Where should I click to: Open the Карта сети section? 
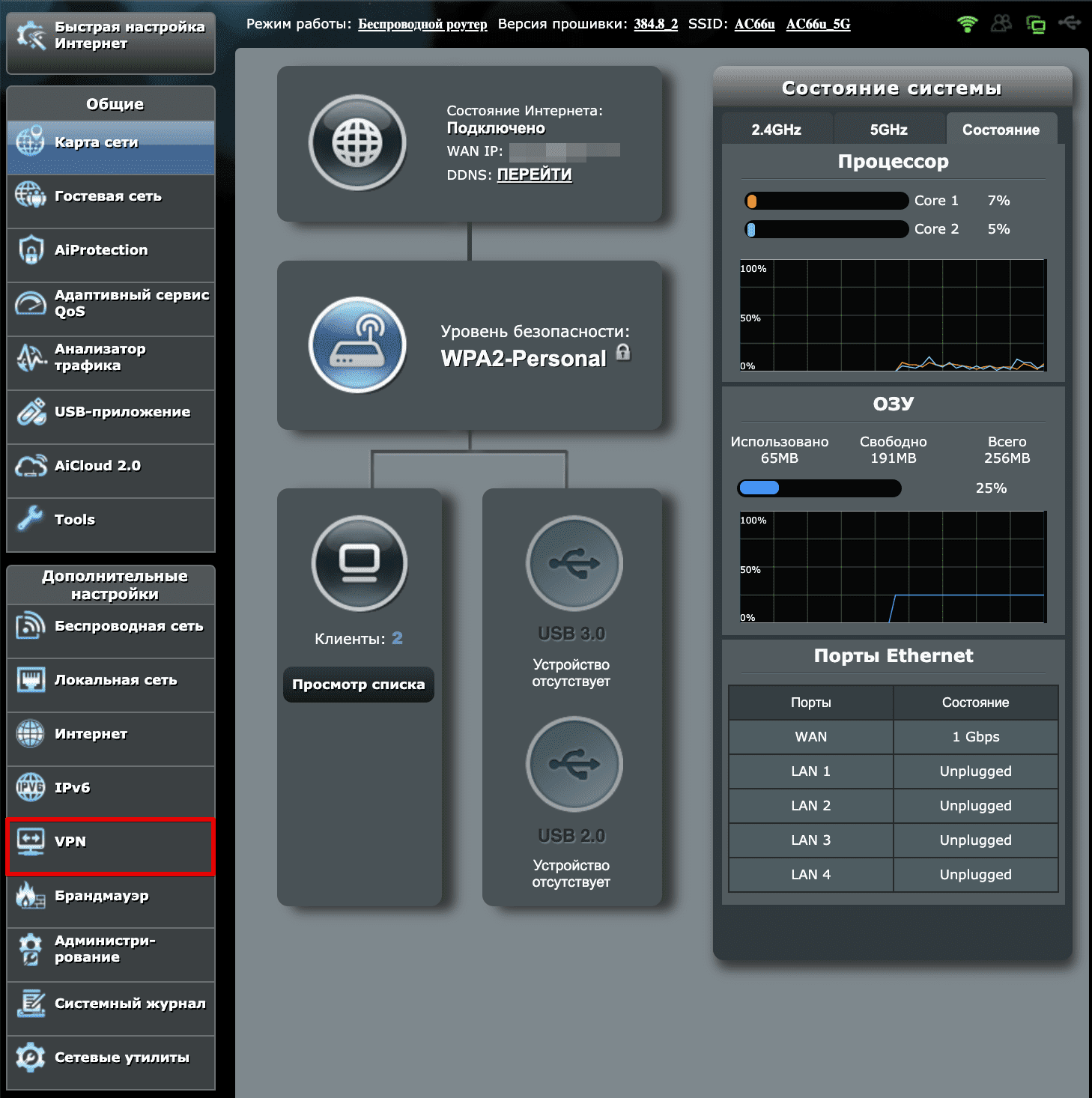click(97, 142)
